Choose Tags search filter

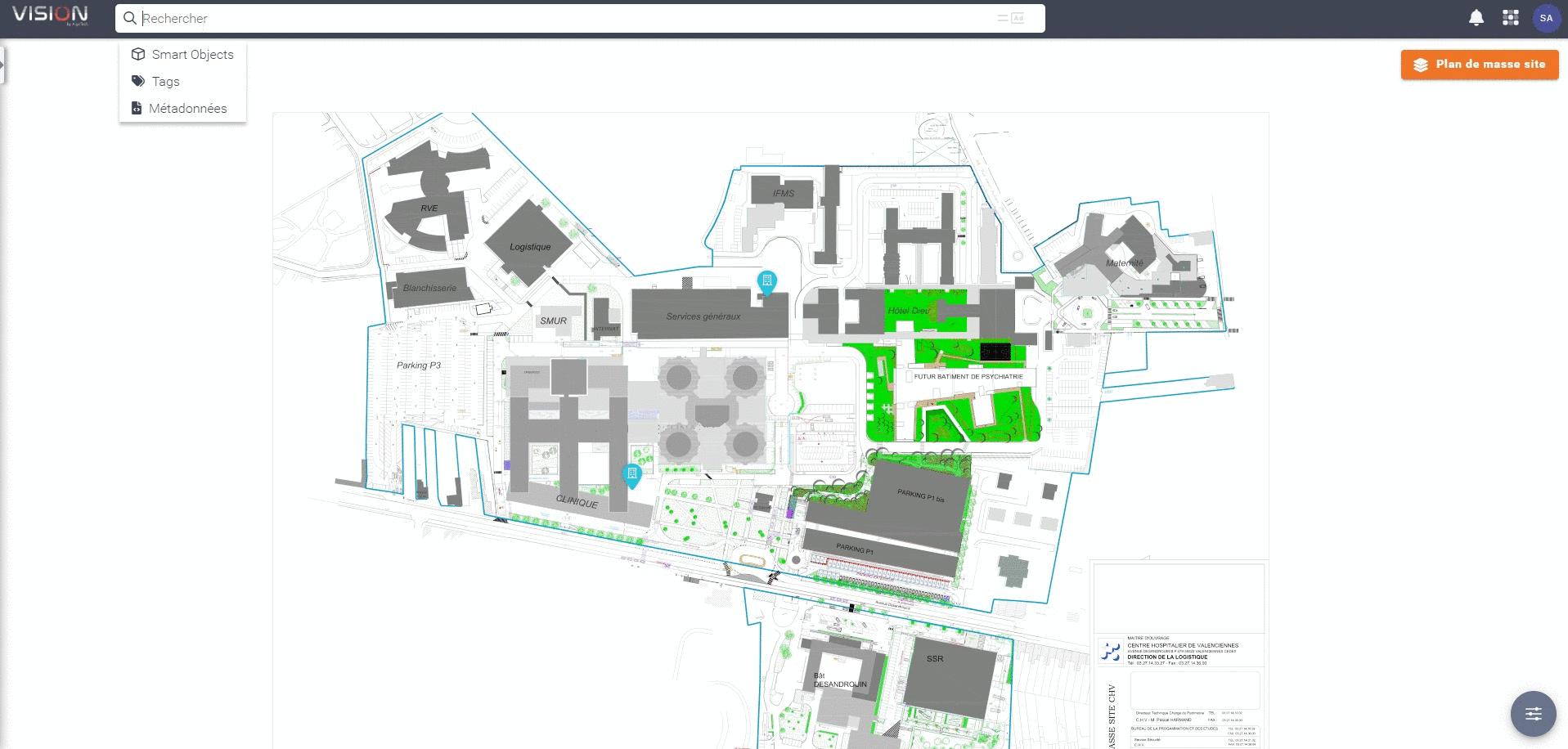pyautogui.click(x=182, y=81)
